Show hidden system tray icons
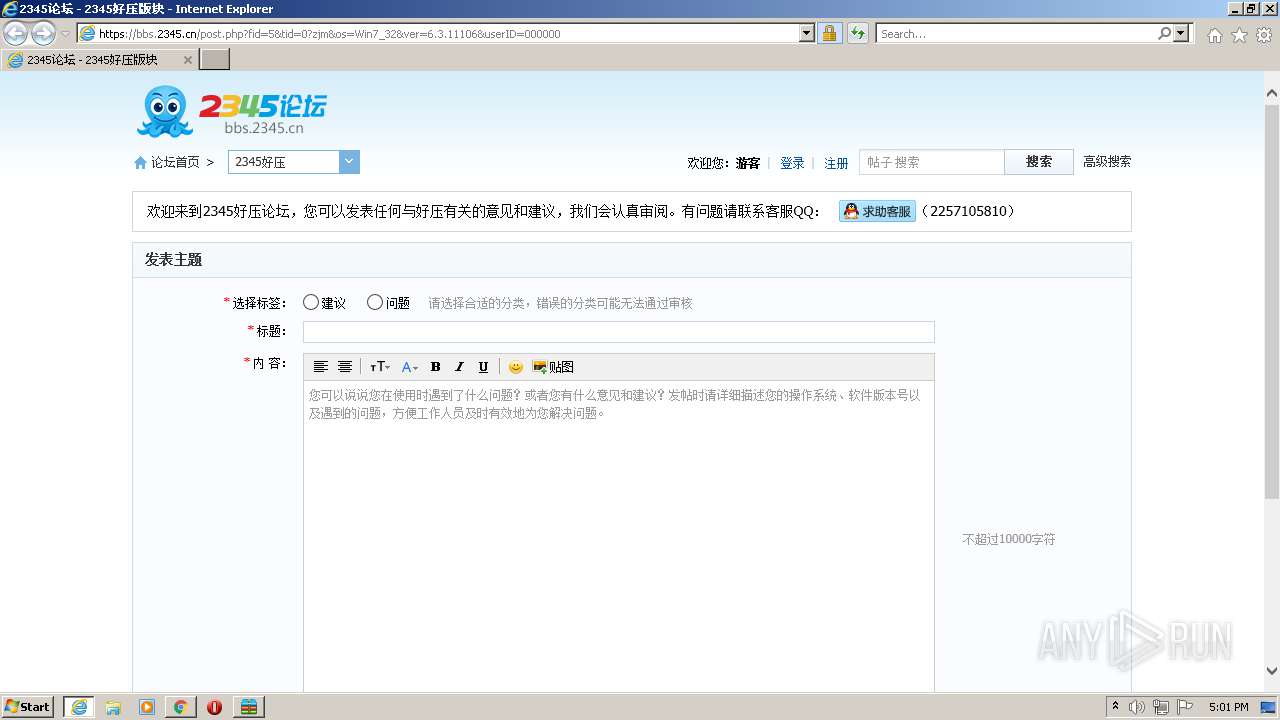The width and height of the screenshot is (1280, 720). (x=1116, y=706)
